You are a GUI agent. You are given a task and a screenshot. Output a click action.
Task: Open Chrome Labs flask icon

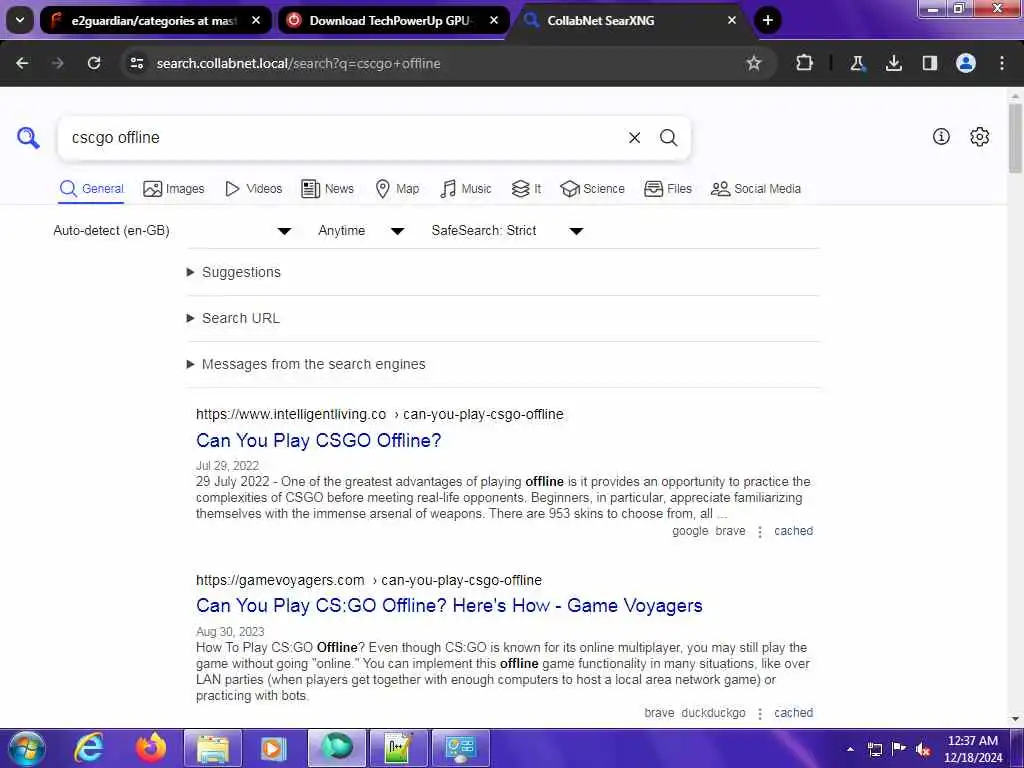click(857, 63)
